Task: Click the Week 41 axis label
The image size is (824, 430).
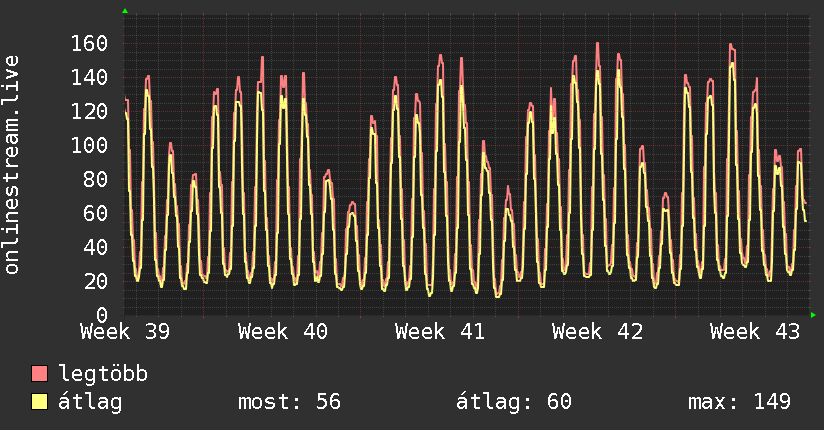Action: [x=440, y=332]
